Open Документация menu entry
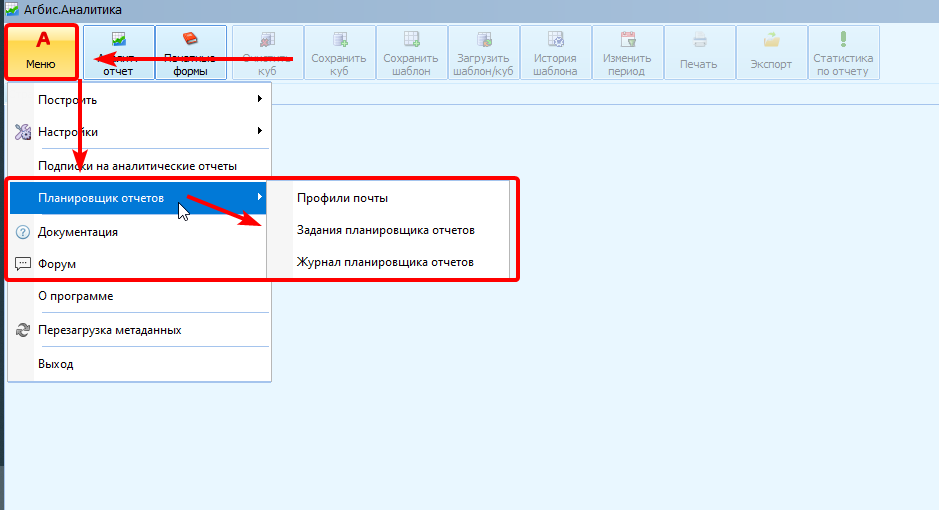The image size is (939, 510). 139,232
